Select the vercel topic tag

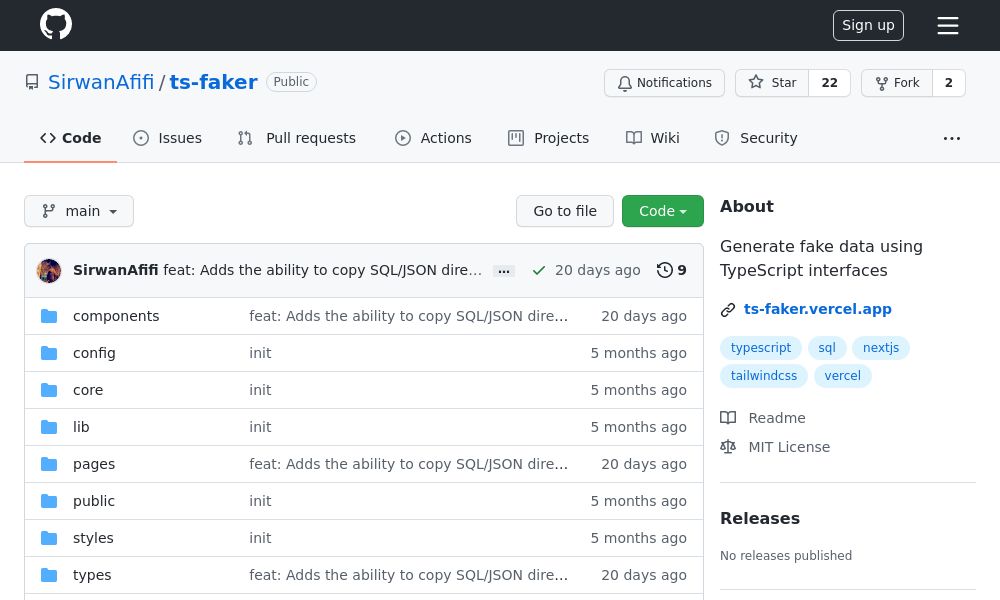(x=842, y=376)
